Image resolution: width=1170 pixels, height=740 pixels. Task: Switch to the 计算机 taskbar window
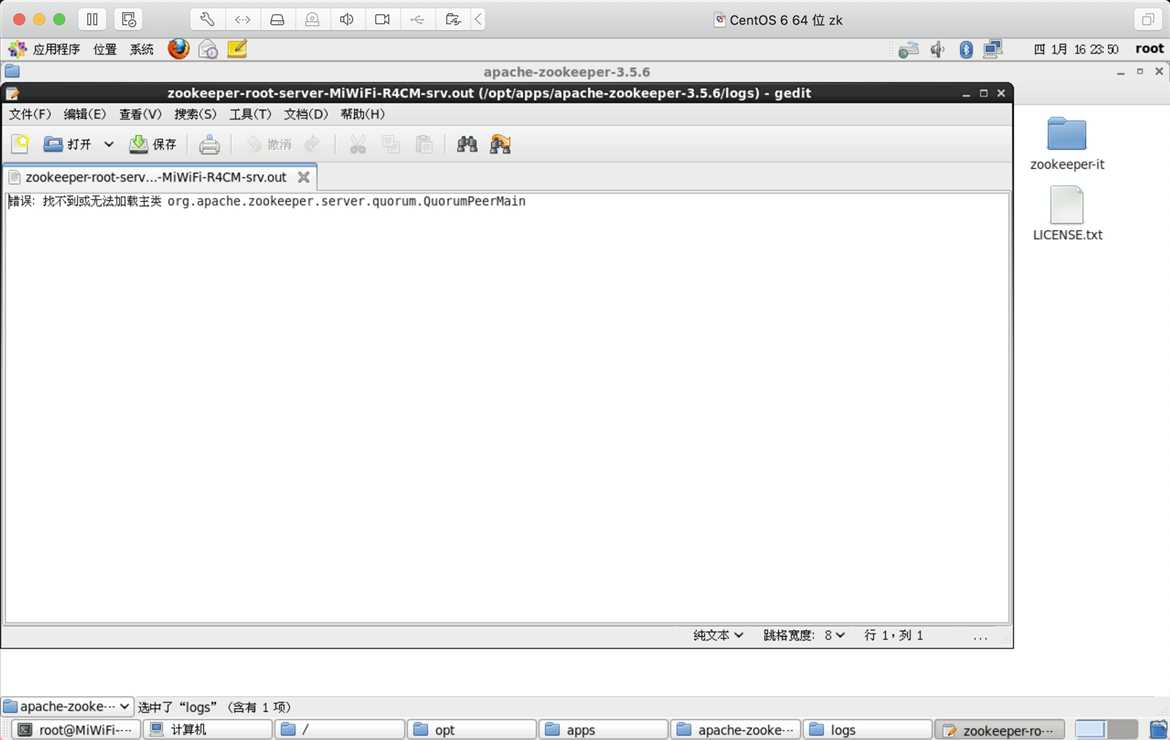(x=208, y=730)
